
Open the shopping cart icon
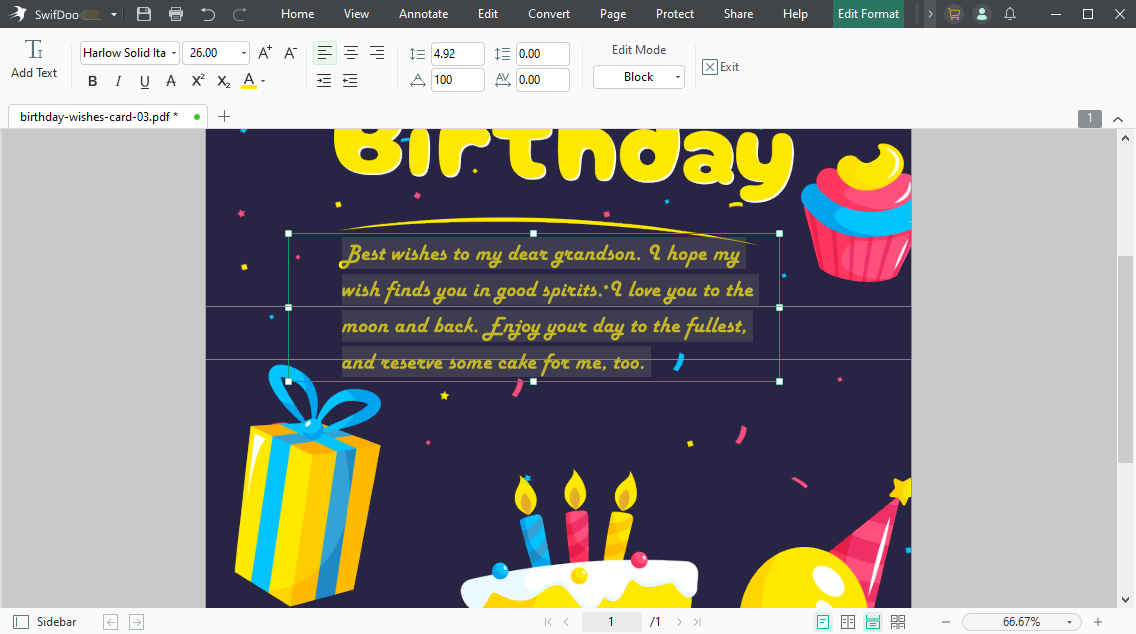953,14
